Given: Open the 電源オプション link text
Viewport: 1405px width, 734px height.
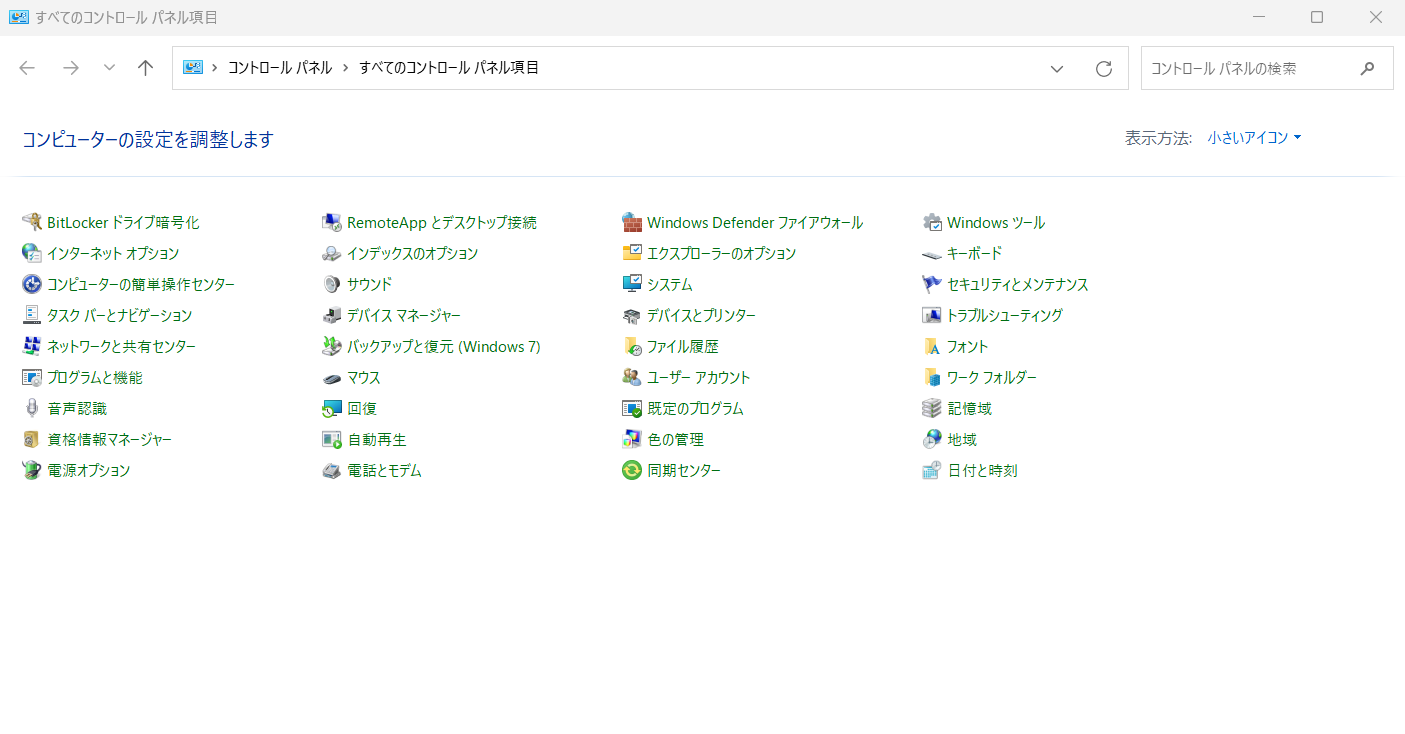Looking at the screenshot, I should tap(89, 471).
